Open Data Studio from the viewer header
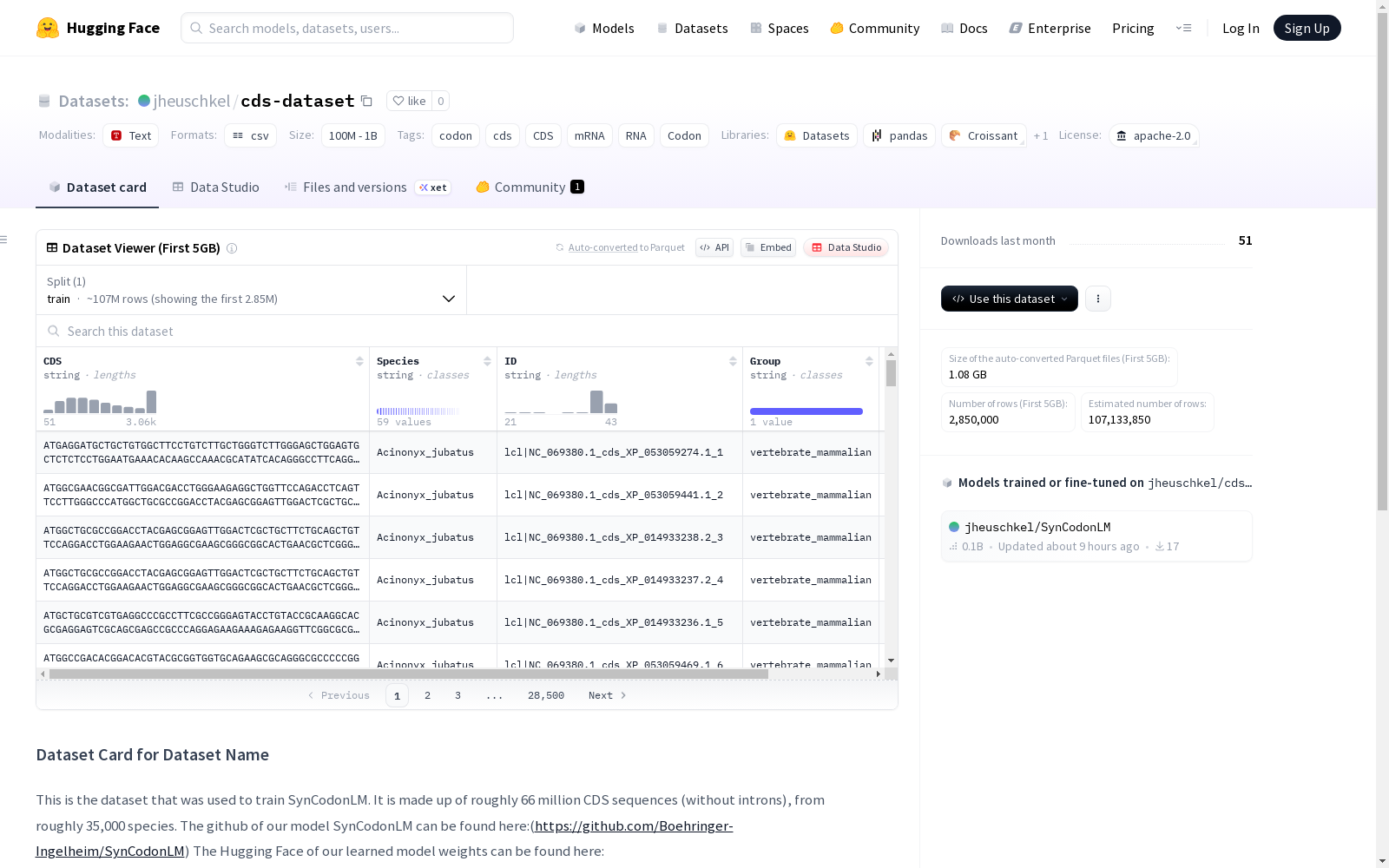 pyautogui.click(x=846, y=247)
